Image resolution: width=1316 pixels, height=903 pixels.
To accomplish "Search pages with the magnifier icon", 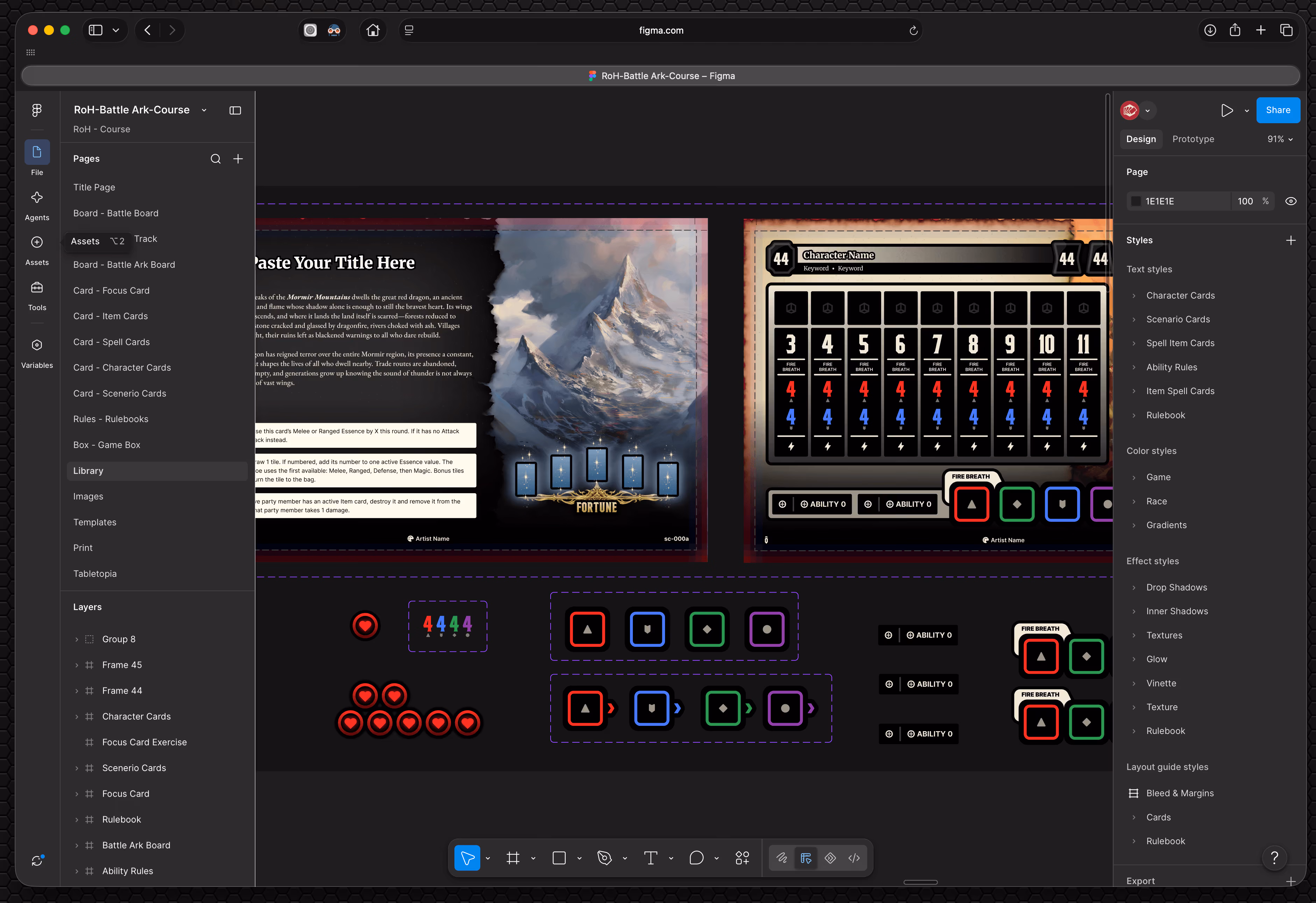I will (216, 159).
